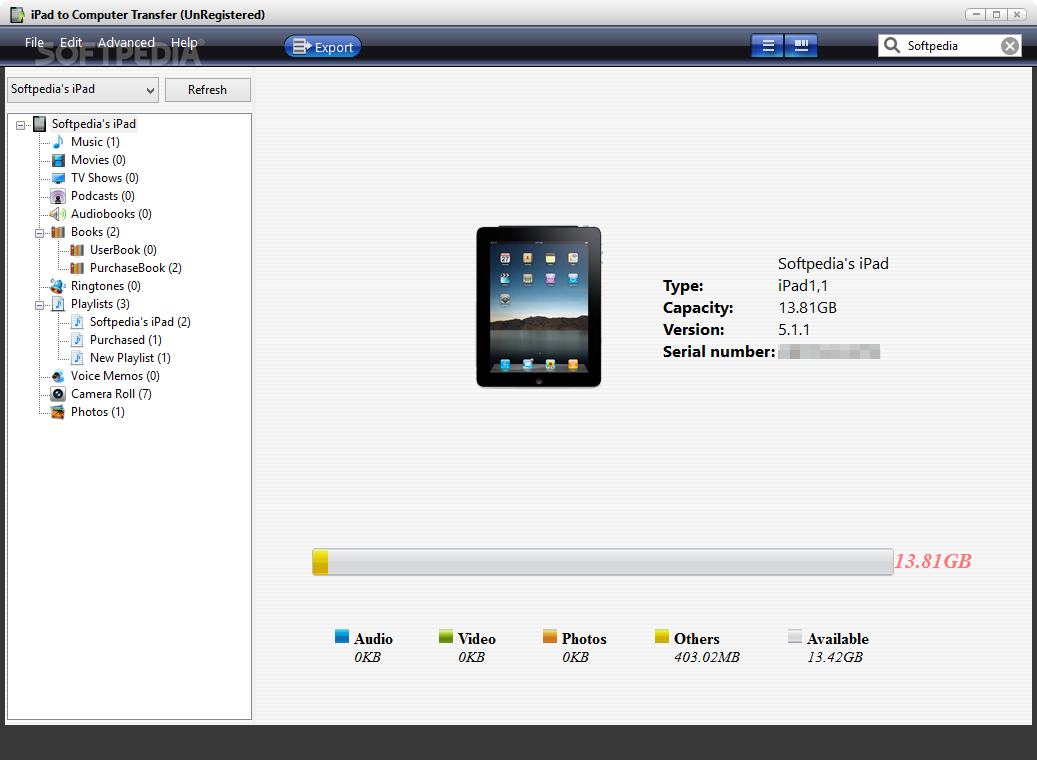The width and height of the screenshot is (1037, 760).
Task: Click the New Playlist icon
Action: [77, 358]
